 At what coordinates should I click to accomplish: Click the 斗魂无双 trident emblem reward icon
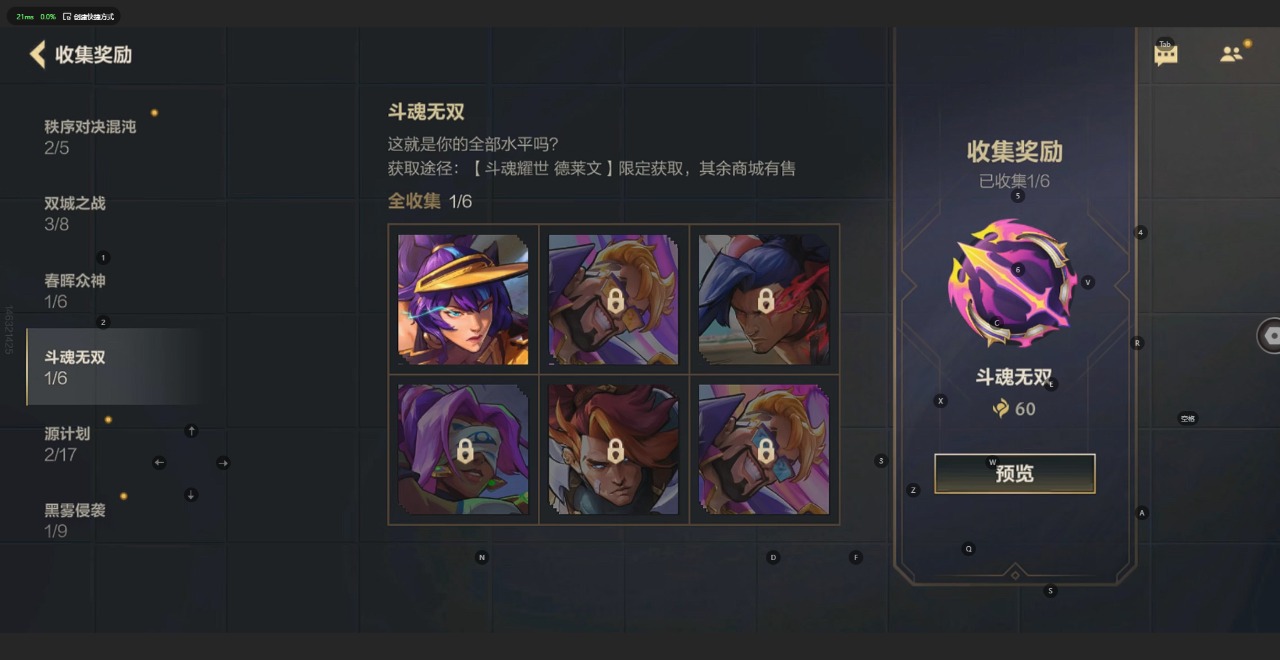click(1014, 283)
